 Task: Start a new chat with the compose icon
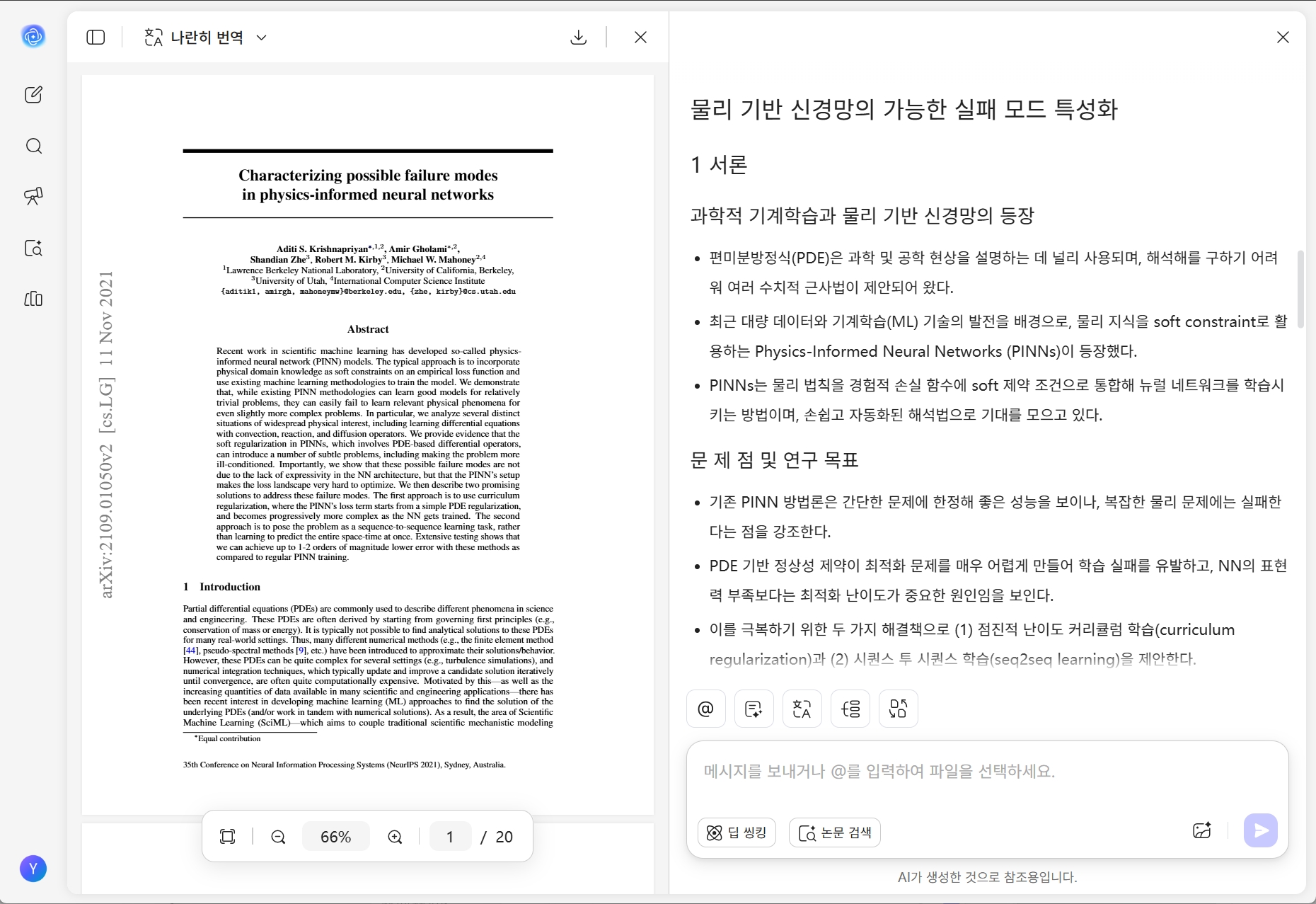(33, 95)
